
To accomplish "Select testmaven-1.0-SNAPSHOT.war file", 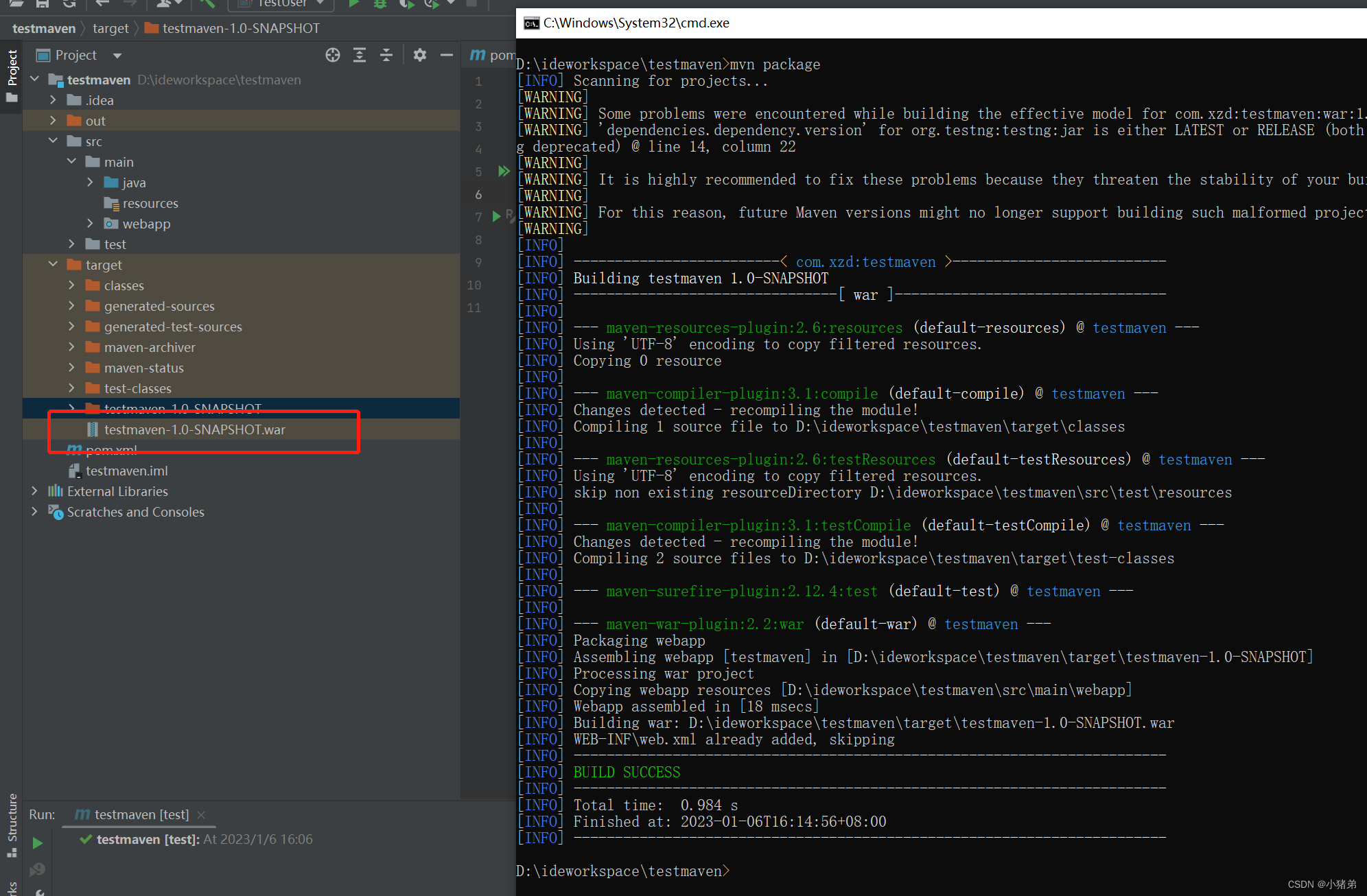I will click(x=194, y=429).
